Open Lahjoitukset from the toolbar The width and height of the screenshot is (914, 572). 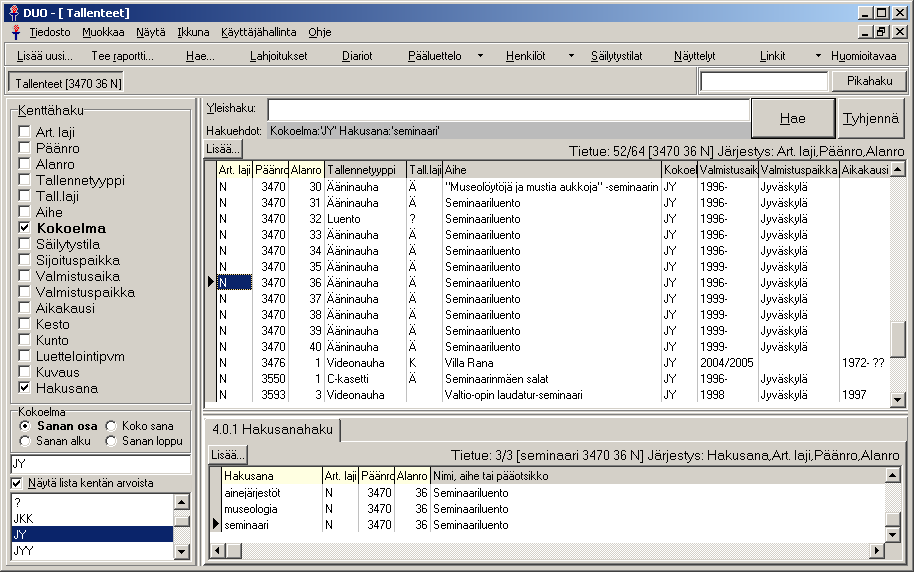coord(279,56)
